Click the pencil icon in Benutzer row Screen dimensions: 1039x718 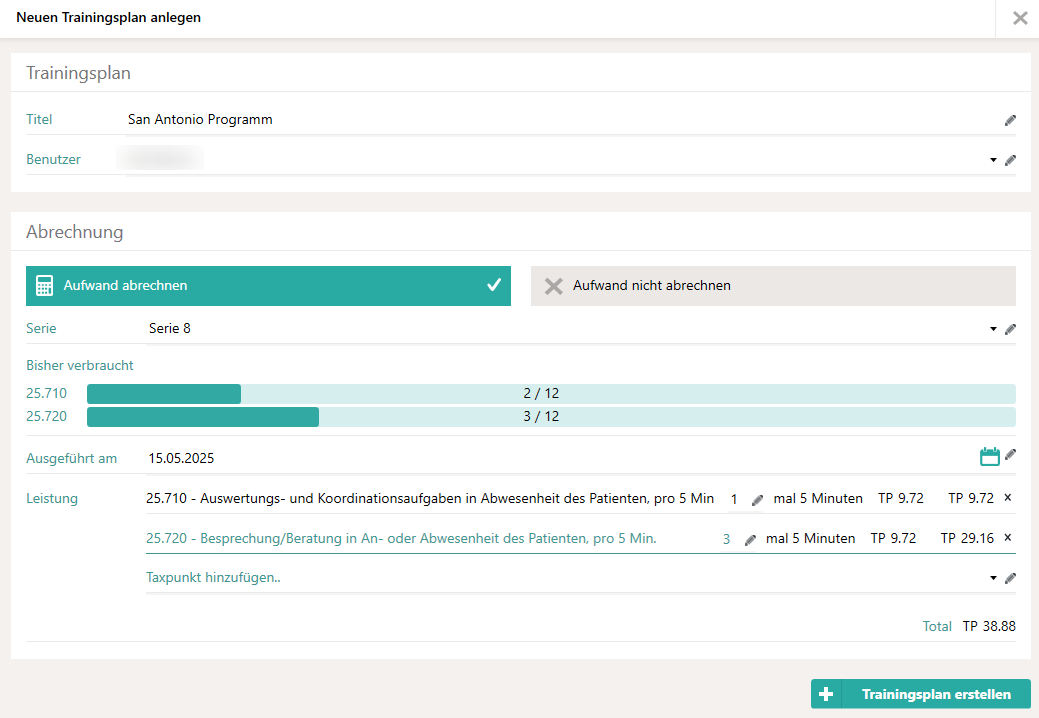1010,160
